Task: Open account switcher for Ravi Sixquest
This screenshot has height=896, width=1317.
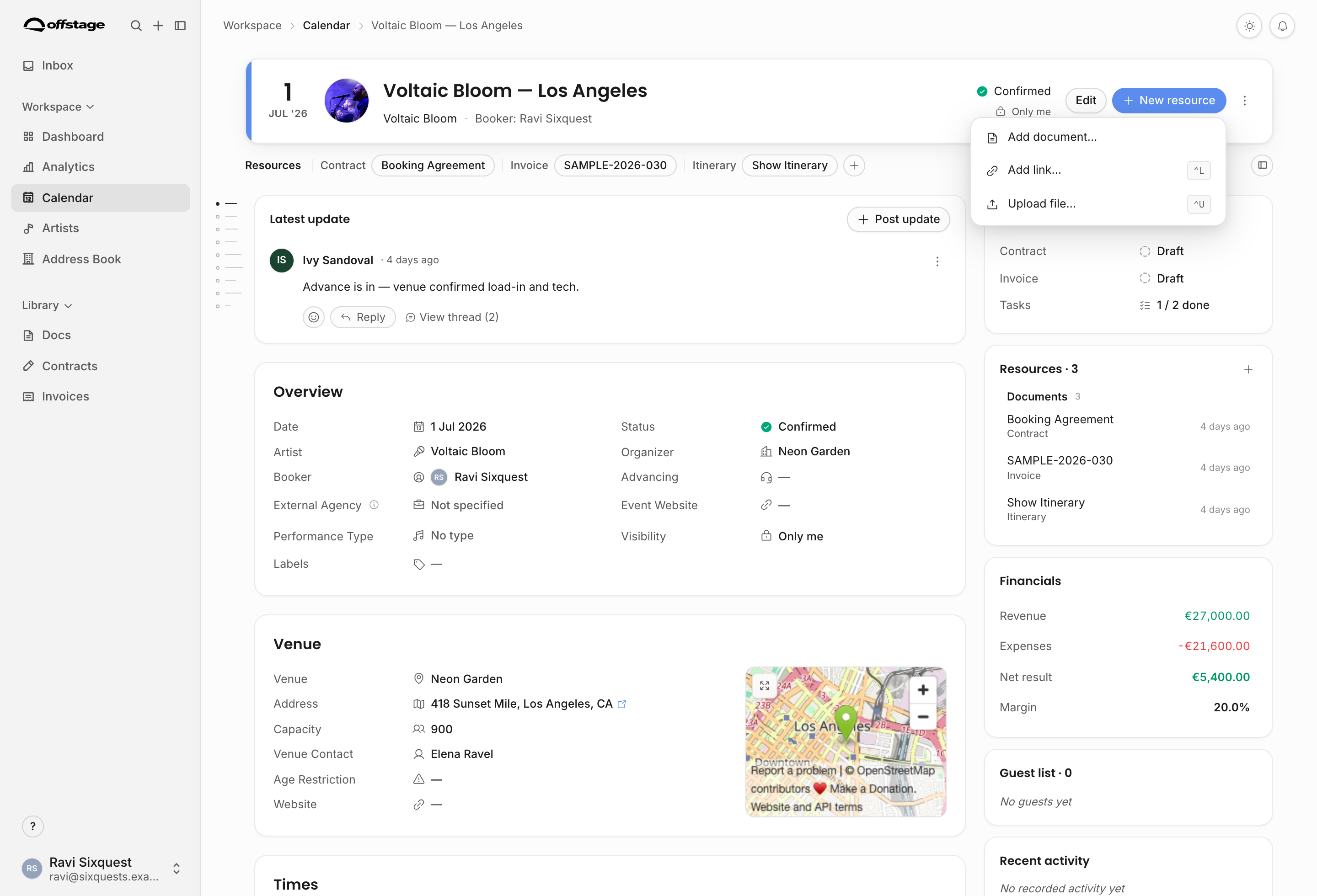Action: pyautogui.click(x=100, y=868)
